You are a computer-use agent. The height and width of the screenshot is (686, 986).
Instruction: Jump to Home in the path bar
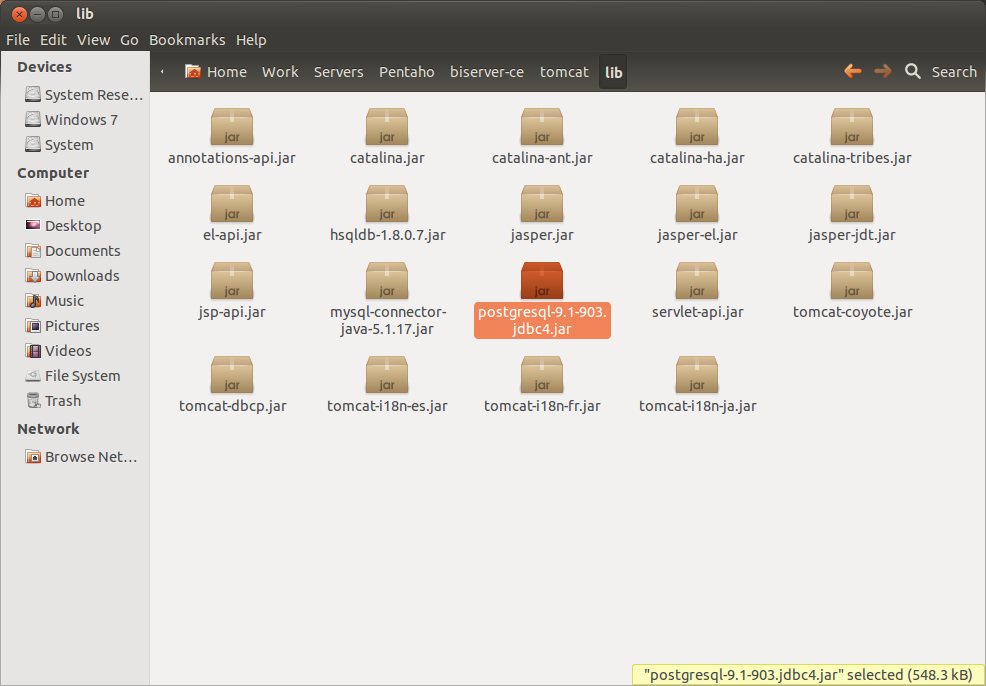click(216, 72)
